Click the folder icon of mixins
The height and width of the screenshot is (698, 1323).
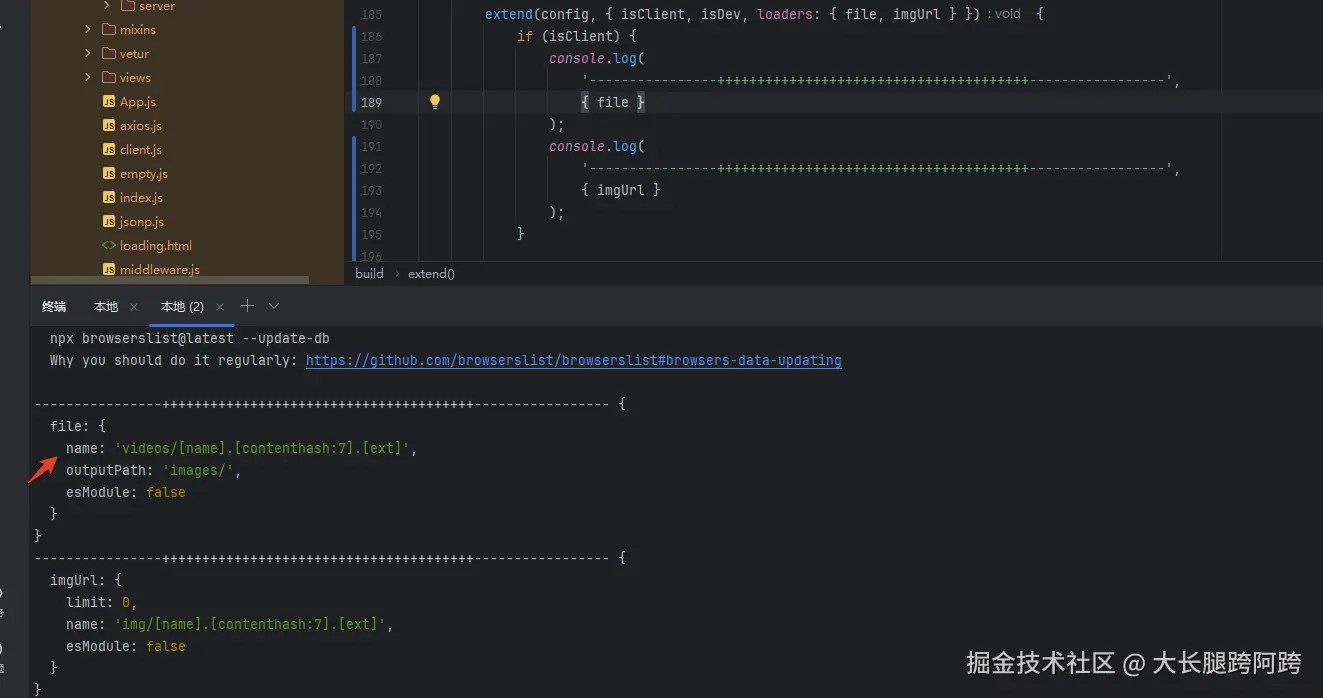coord(109,30)
